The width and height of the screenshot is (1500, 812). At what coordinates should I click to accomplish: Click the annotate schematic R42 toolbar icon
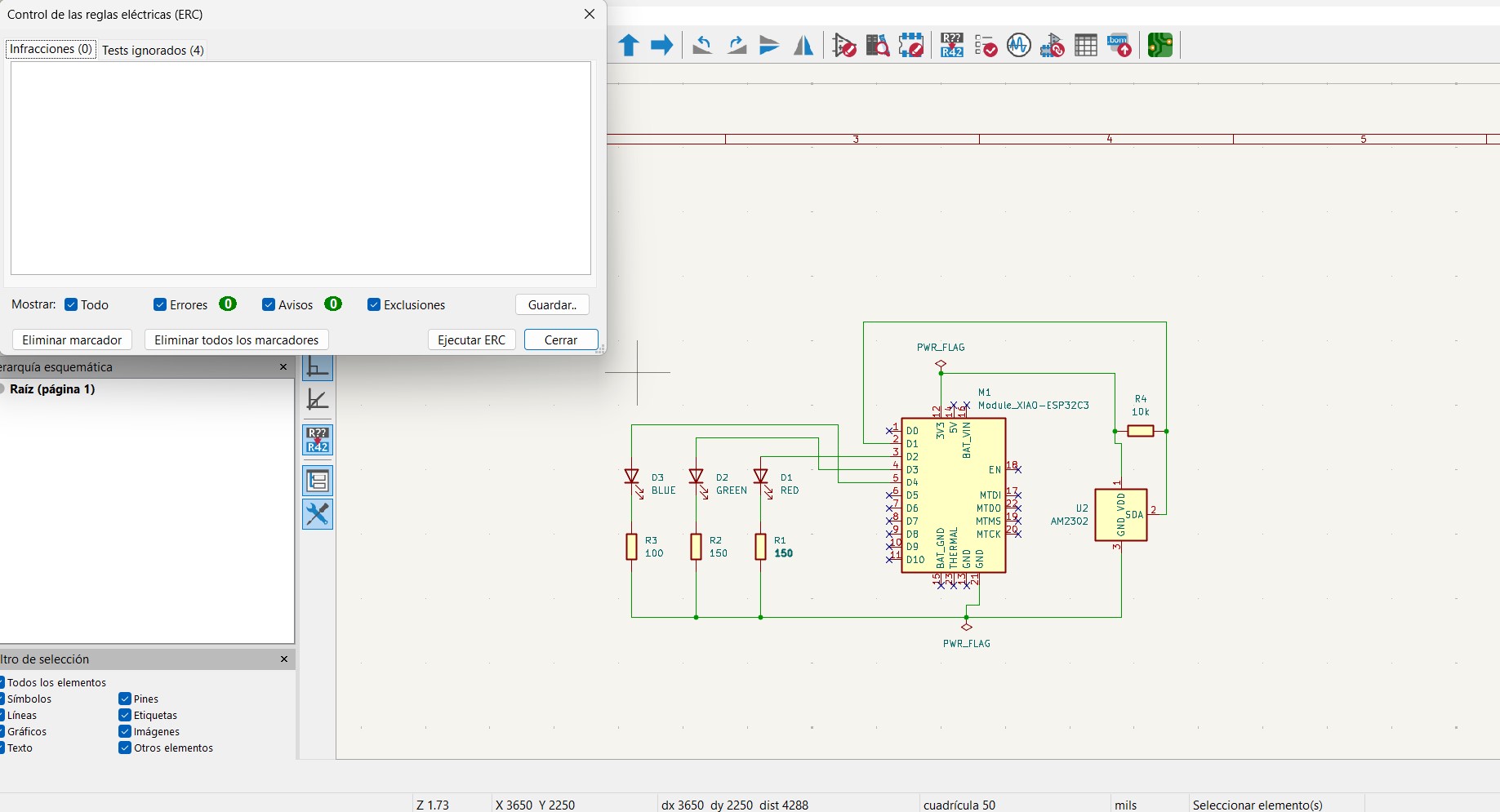coord(952,46)
